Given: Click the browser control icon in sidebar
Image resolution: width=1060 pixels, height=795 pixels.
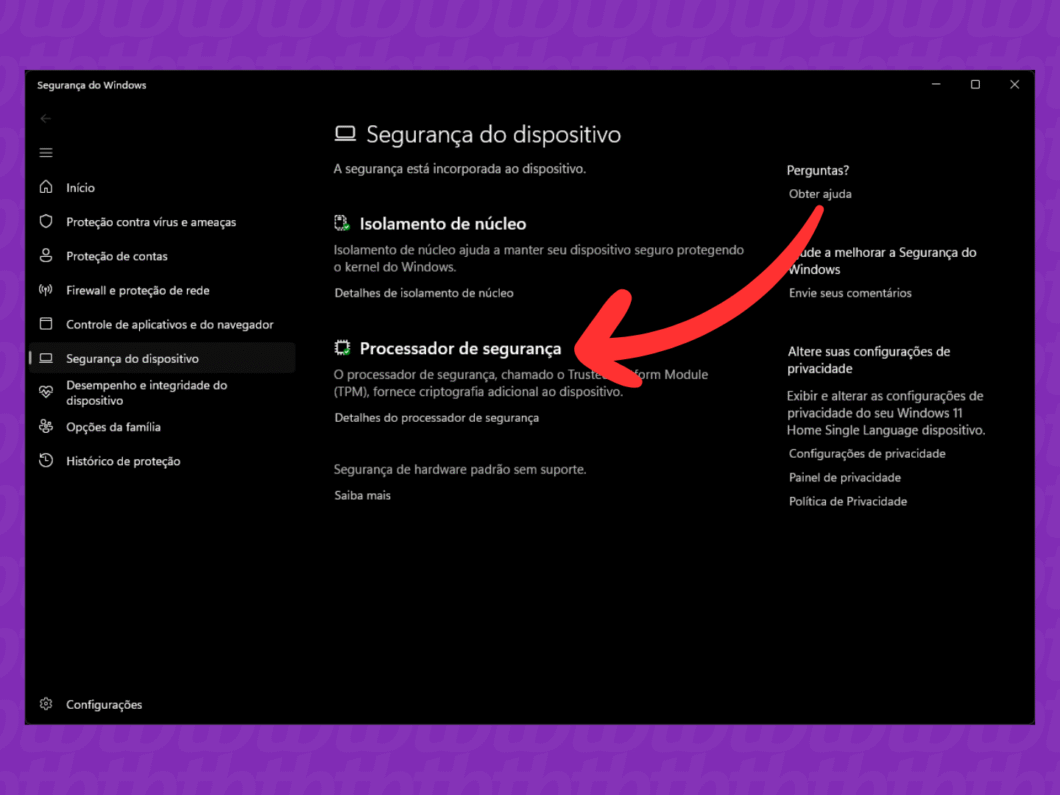Looking at the screenshot, I should point(46,324).
